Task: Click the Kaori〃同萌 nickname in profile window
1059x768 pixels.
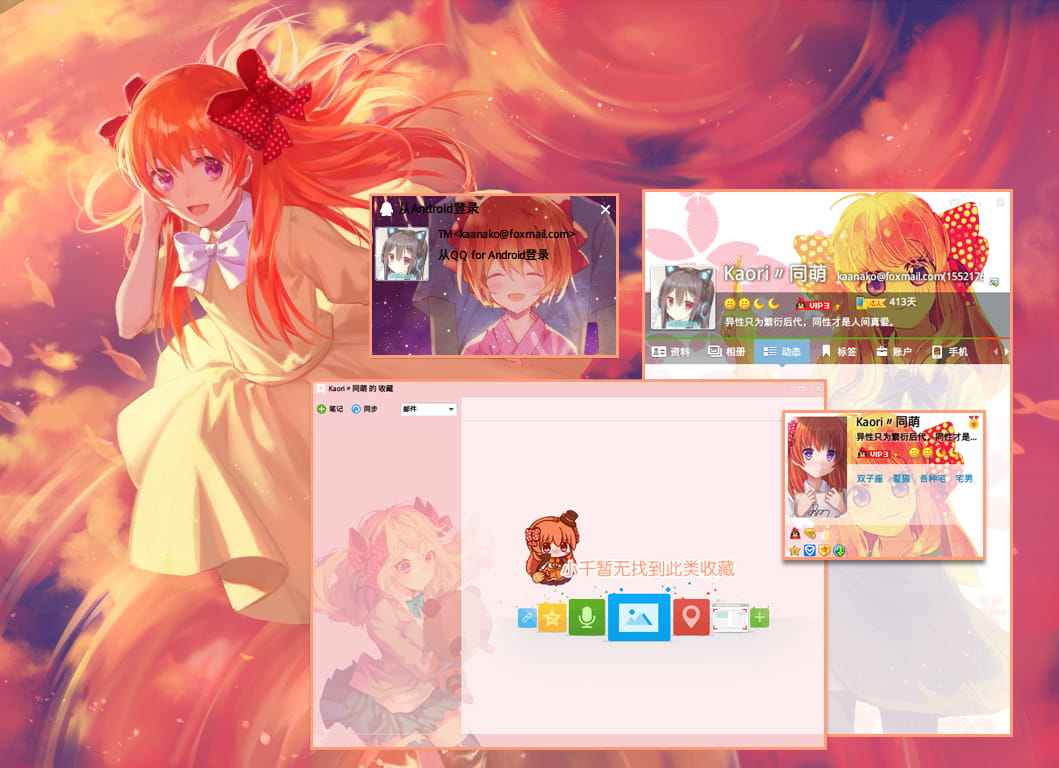Action: click(775, 274)
